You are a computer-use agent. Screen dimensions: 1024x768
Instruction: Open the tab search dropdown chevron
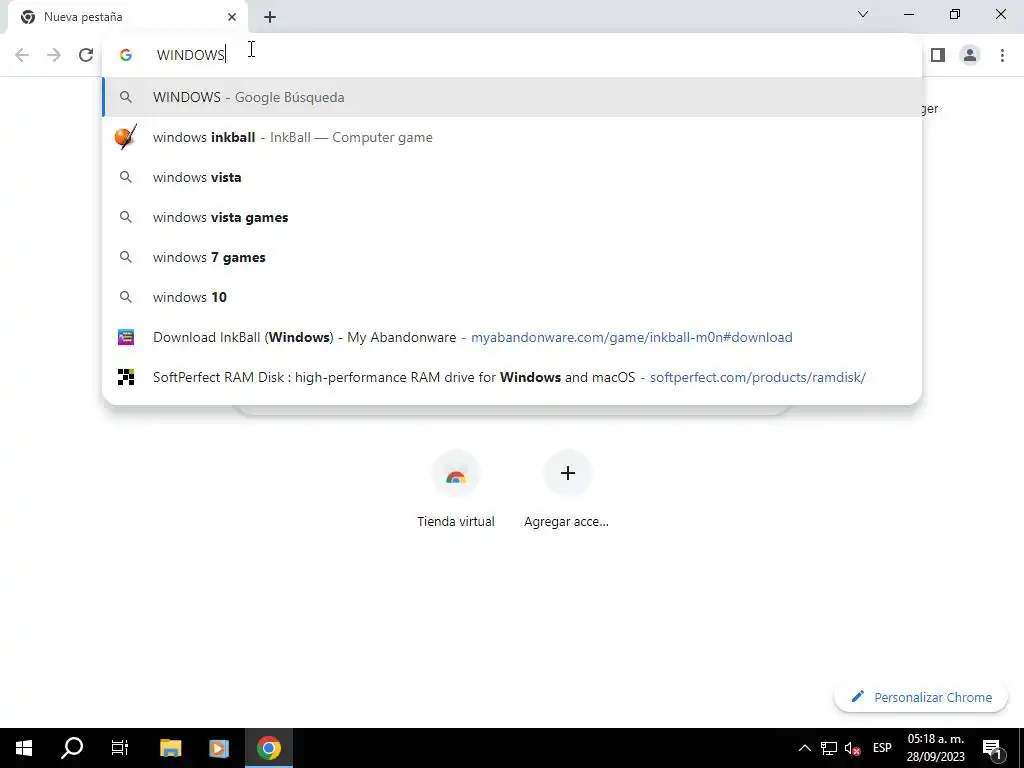[863, 14]
